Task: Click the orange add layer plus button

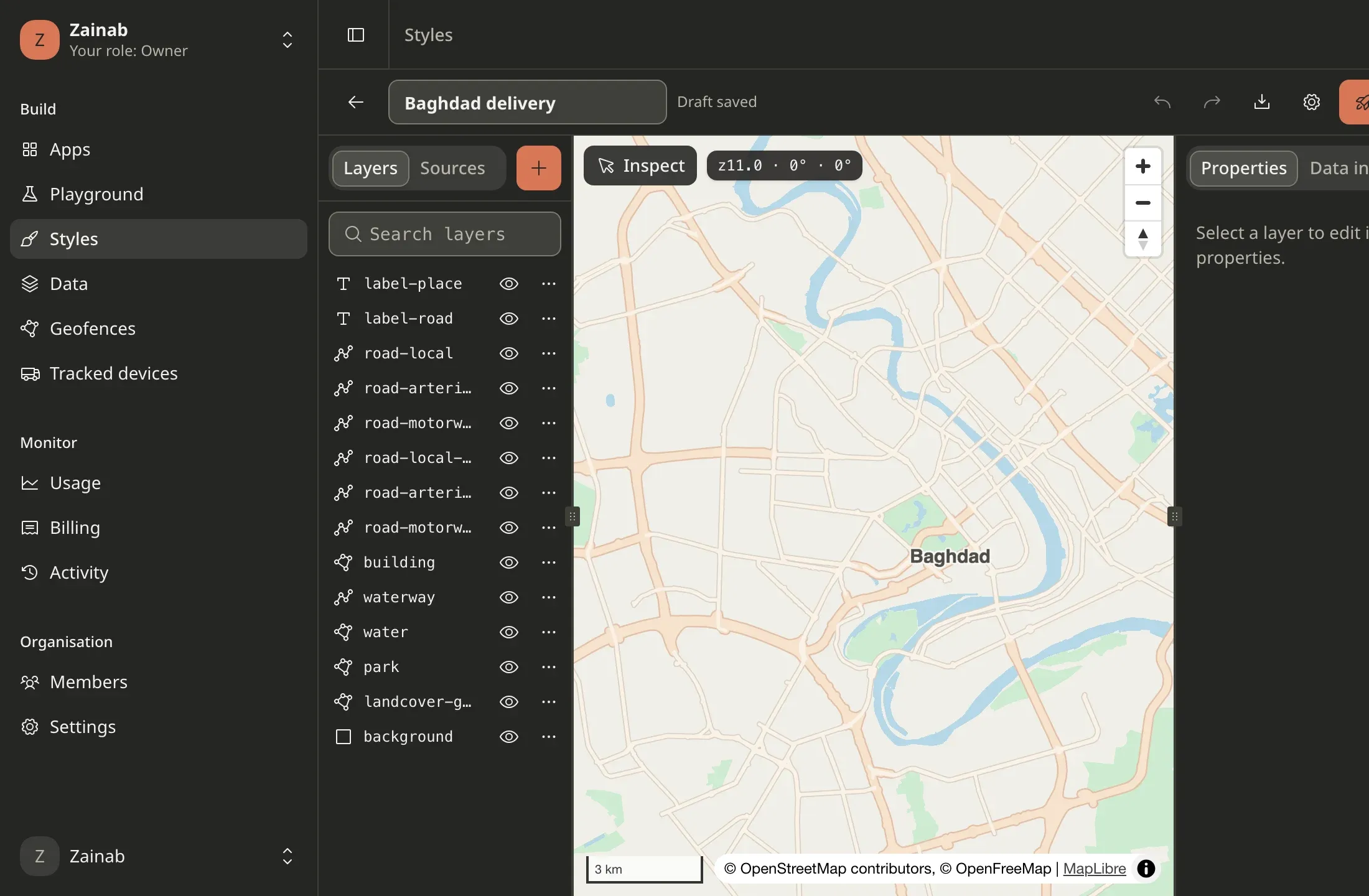Action: (538, 168)
